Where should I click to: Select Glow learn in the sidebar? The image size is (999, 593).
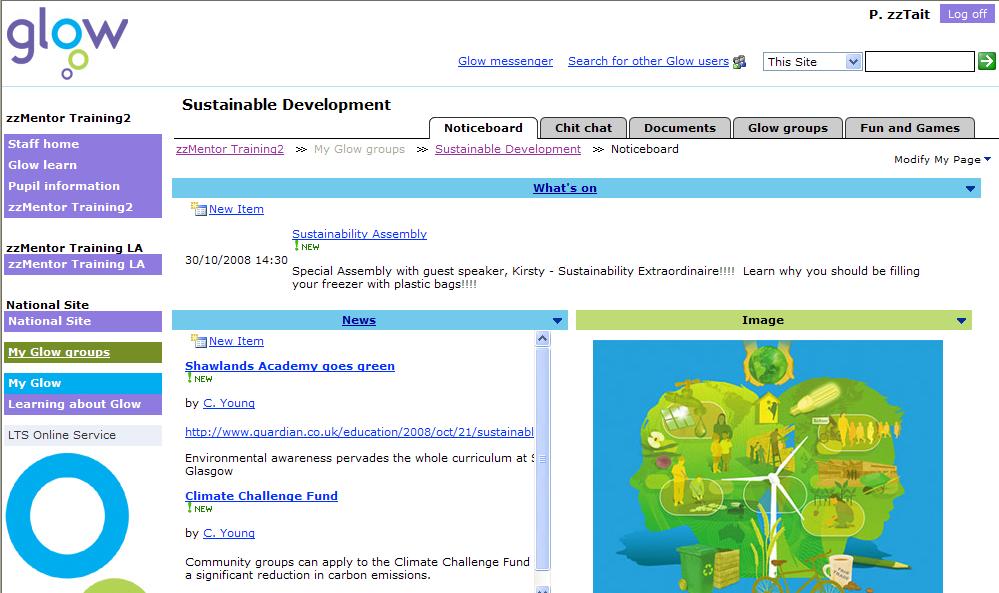coord(83,165)
